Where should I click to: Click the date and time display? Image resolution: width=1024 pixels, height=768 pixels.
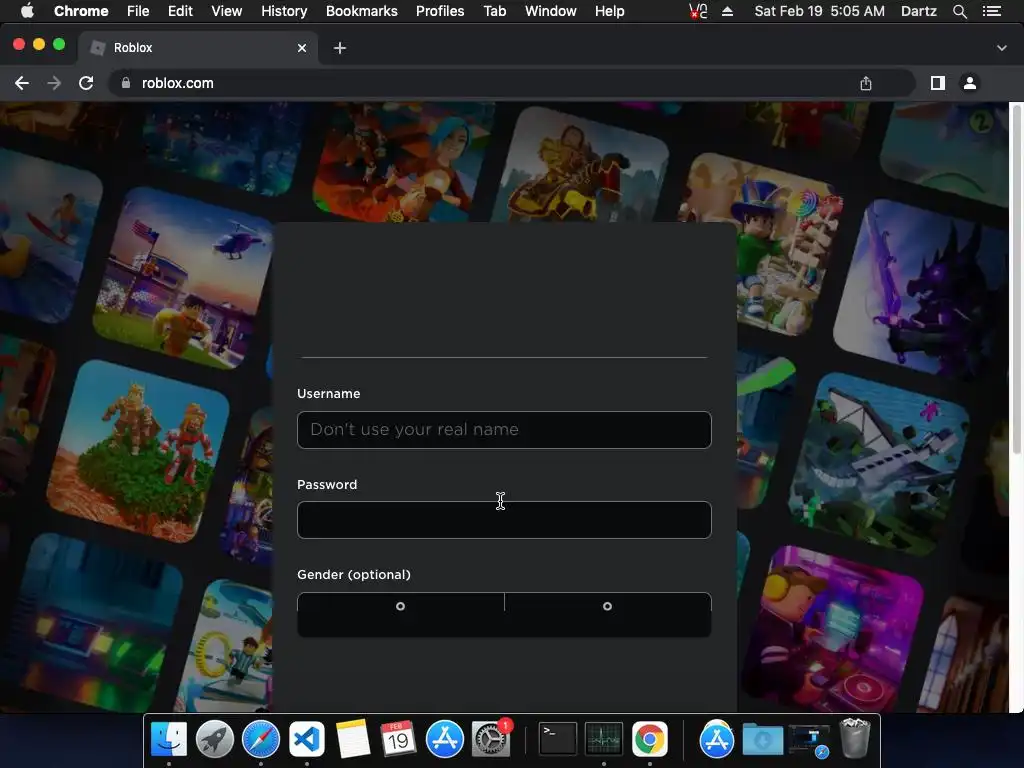point(820,11)
